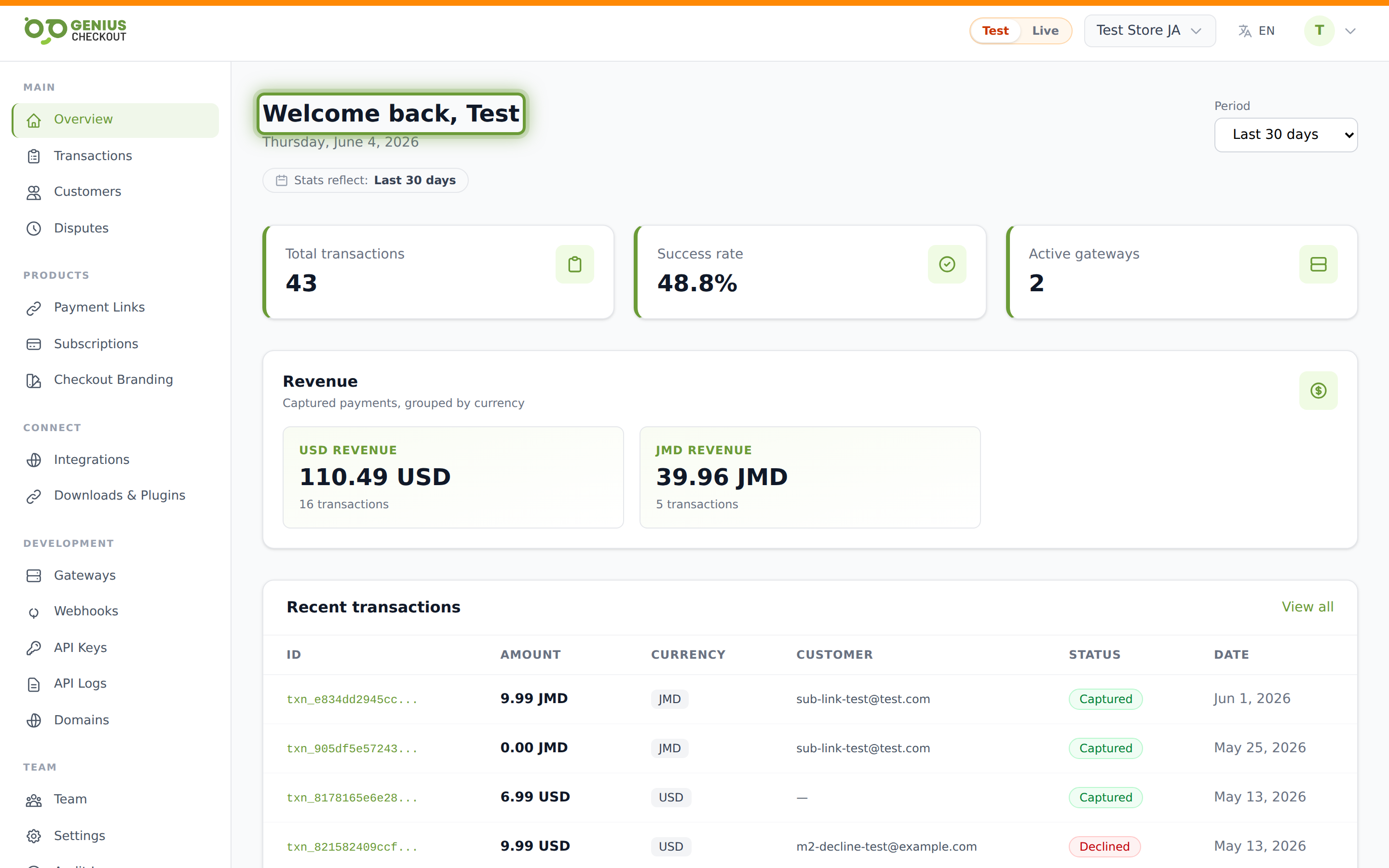Open the Test Store JA store selector
This screenshot has height=868, width=1389.
point(1150,30)
